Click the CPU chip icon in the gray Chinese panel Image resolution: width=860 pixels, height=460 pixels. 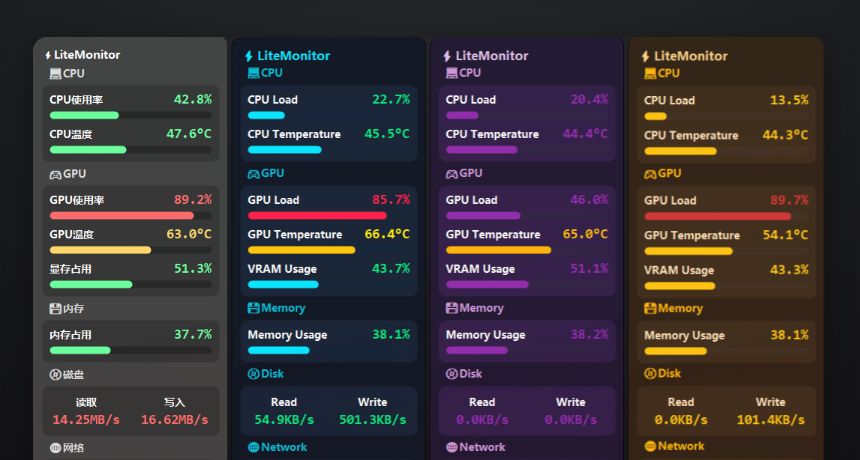(55, 73)
